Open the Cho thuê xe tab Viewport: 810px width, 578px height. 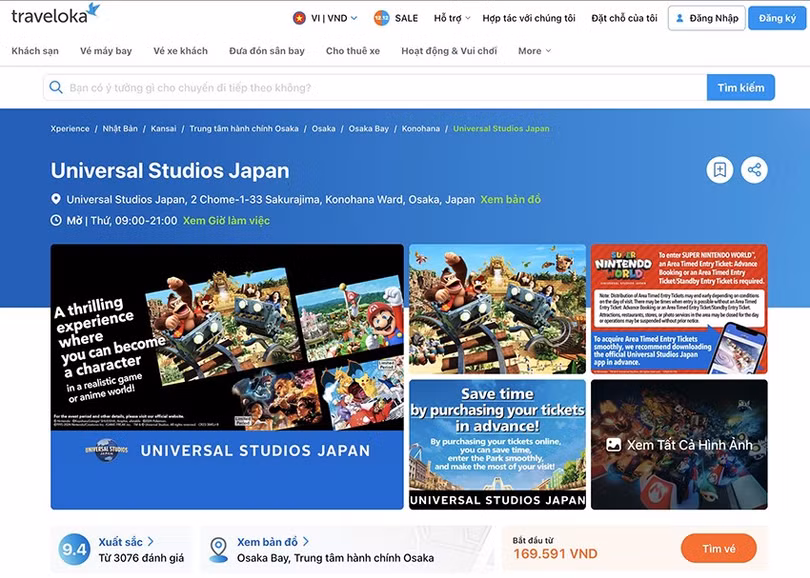(353, 51)
